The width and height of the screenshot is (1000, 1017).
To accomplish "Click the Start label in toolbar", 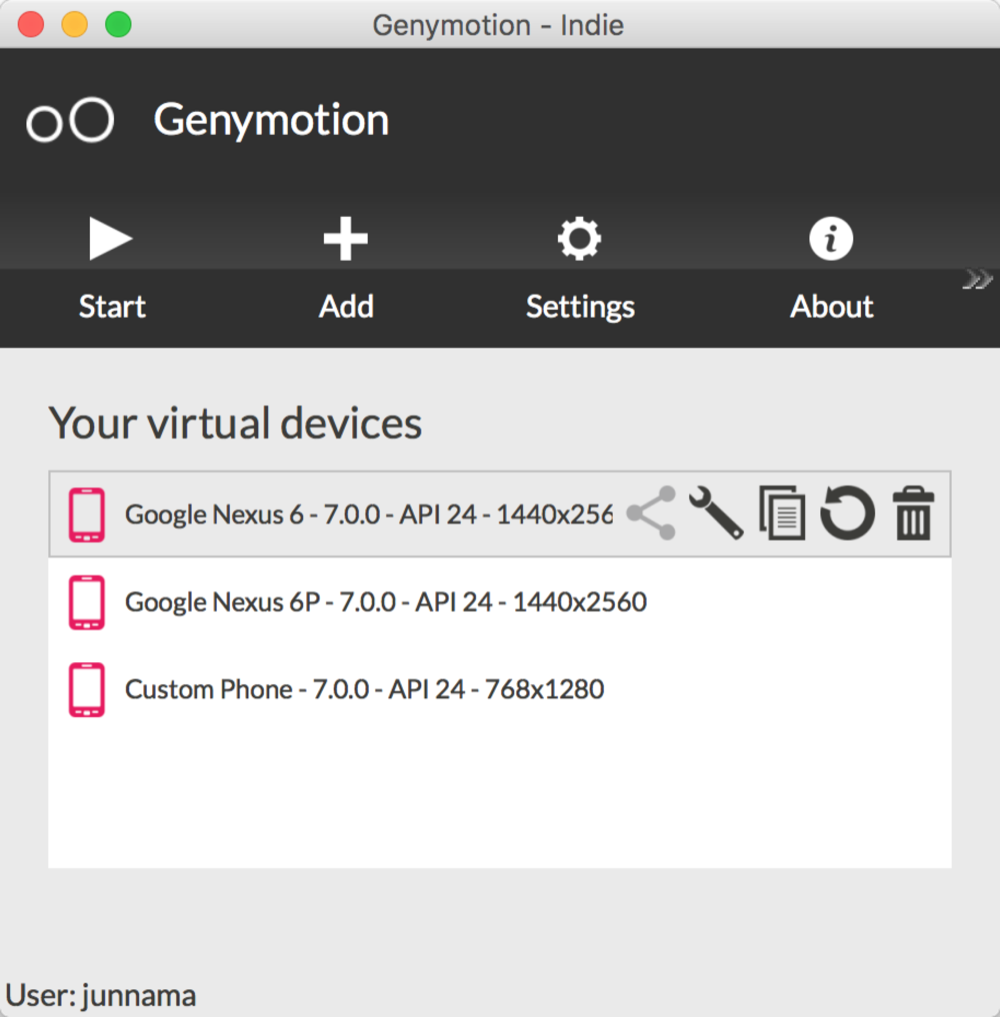I will pyautogui.click(x=112, y=306).
